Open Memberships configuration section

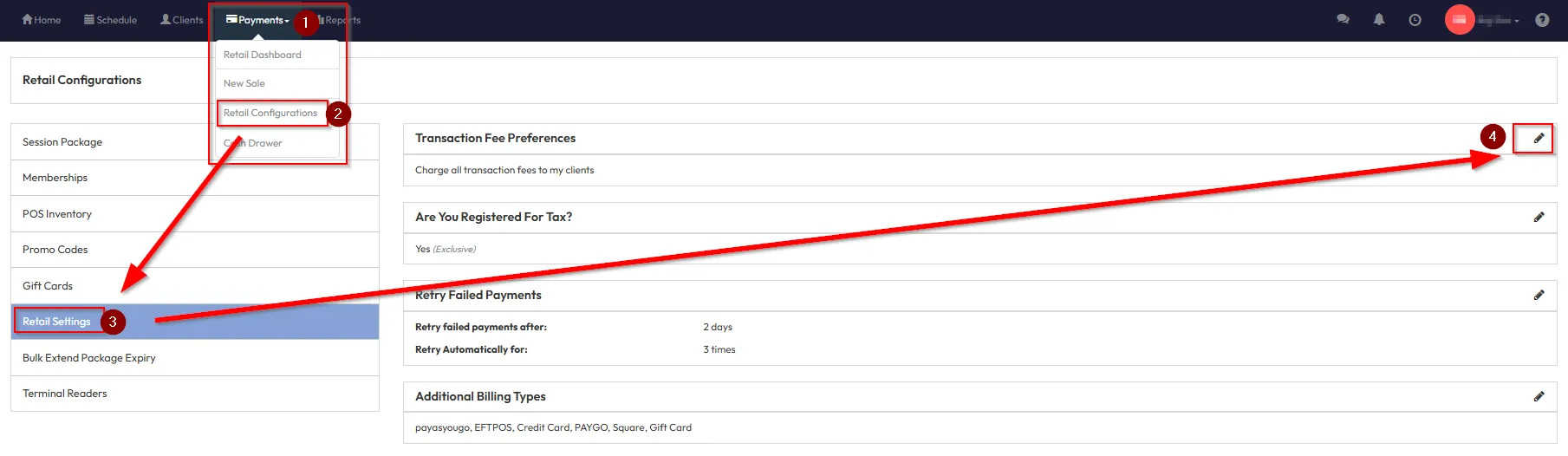pos(55,178)
